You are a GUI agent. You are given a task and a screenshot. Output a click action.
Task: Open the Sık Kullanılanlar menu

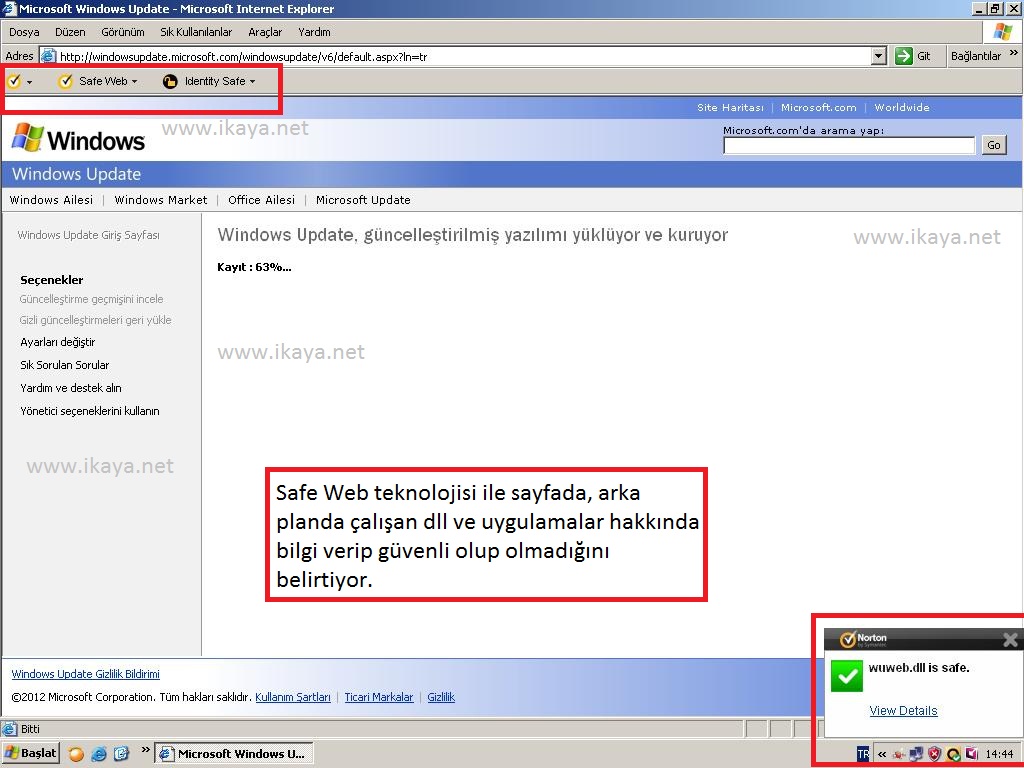pyautogui.click(x=196, y=32)
